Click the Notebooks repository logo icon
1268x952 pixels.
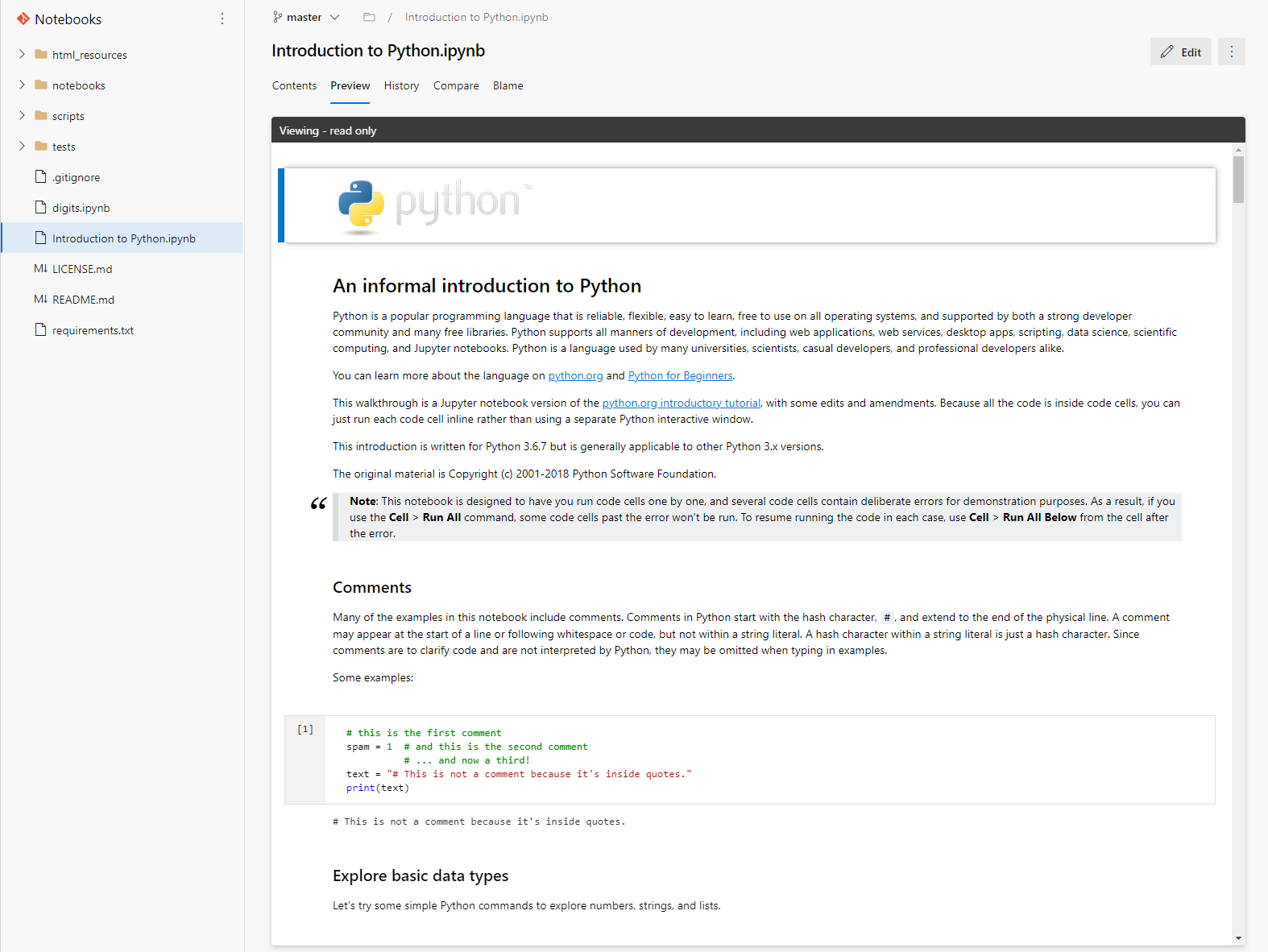point(23,19)
